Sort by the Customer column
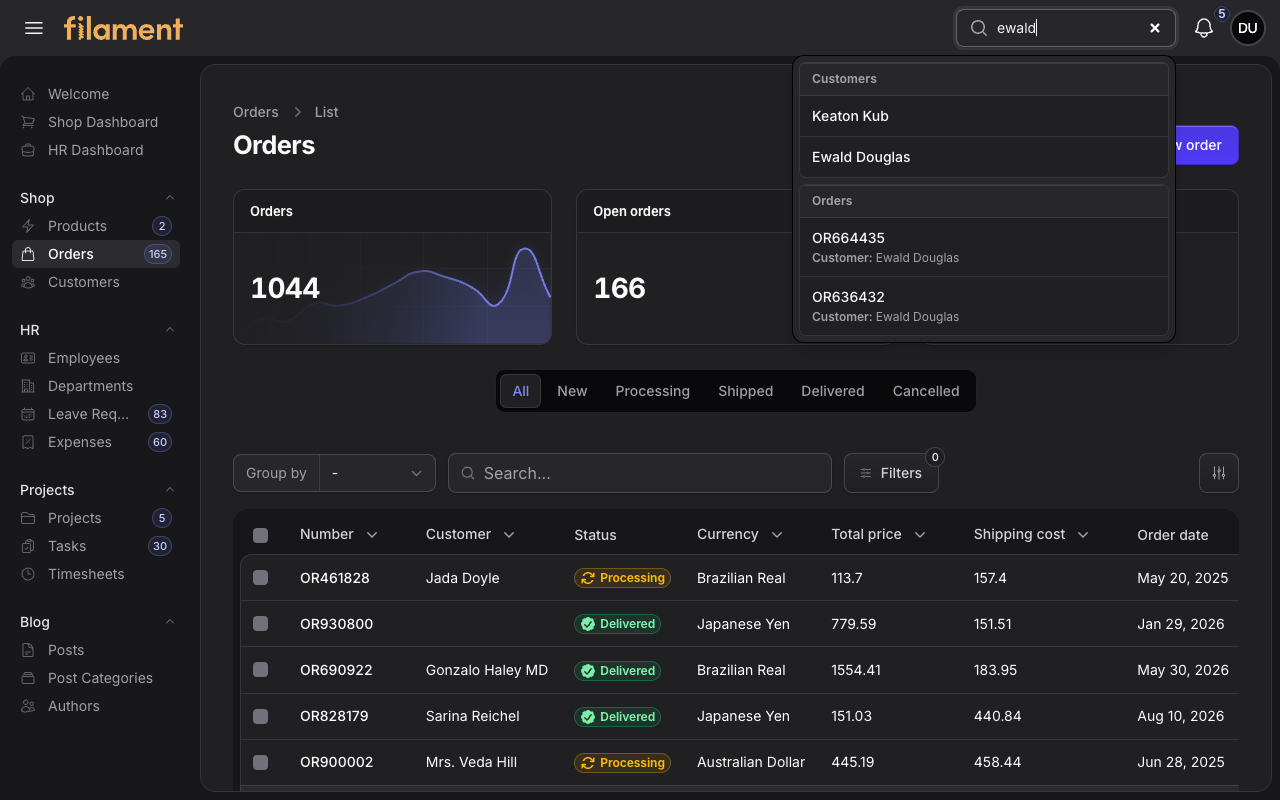Screen dimensions: 1280x800 coord(470,535)
